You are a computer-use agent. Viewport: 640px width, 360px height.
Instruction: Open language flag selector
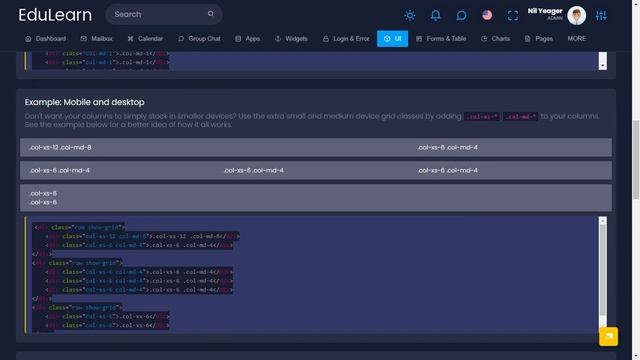(487, 15)
